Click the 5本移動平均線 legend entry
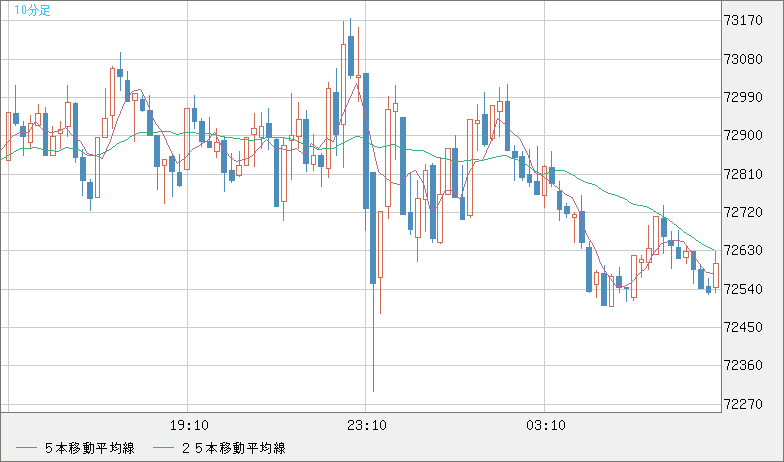784x462 pixels. (x=76, y=448)
